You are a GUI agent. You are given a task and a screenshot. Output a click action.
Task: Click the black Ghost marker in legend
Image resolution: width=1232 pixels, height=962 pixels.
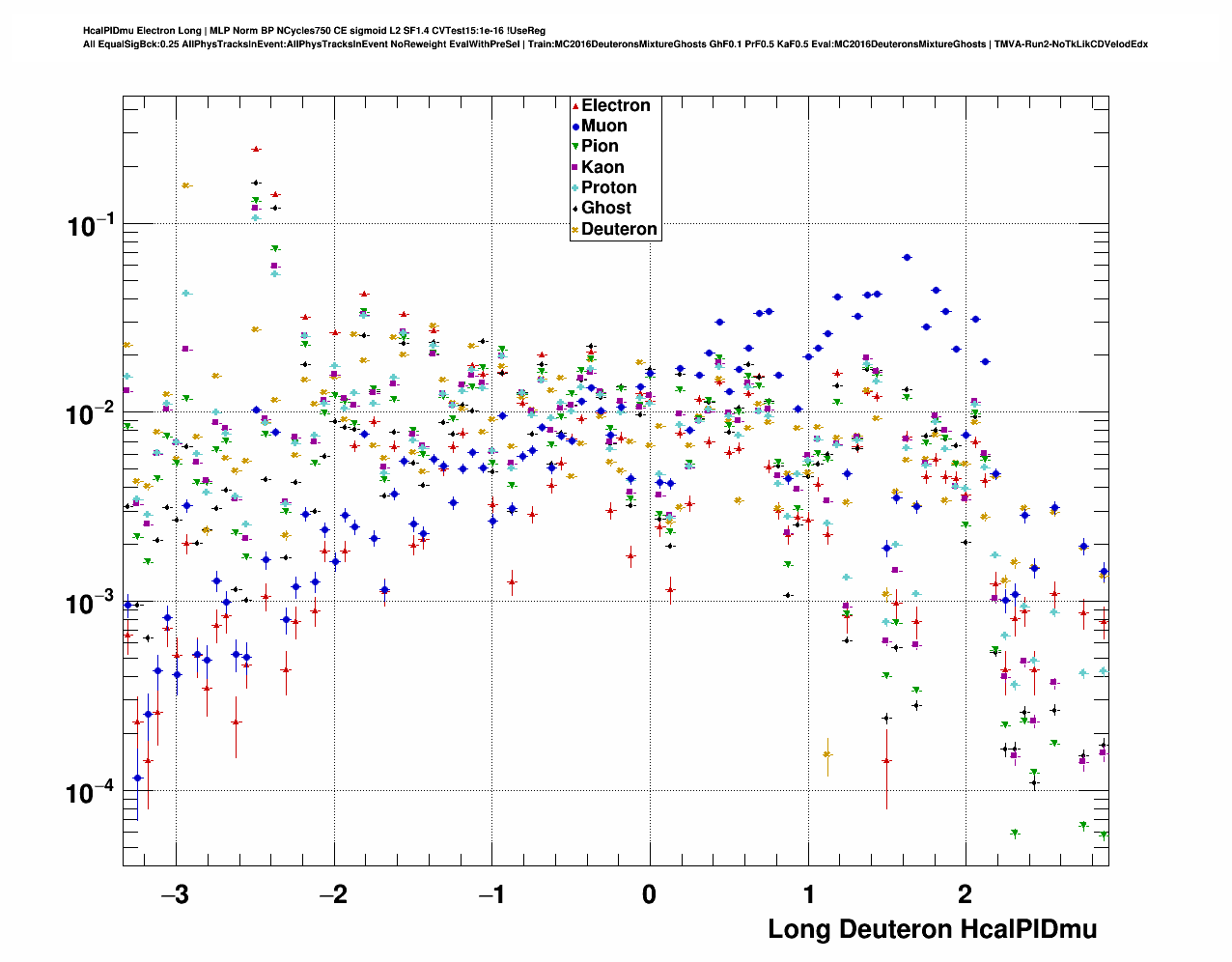coord(575,209)
